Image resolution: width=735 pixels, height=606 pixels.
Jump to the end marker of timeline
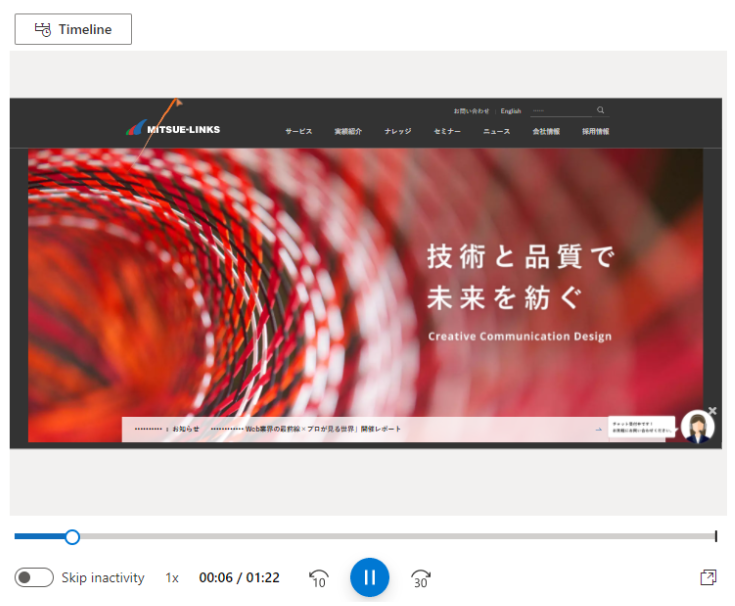[716, 536]
